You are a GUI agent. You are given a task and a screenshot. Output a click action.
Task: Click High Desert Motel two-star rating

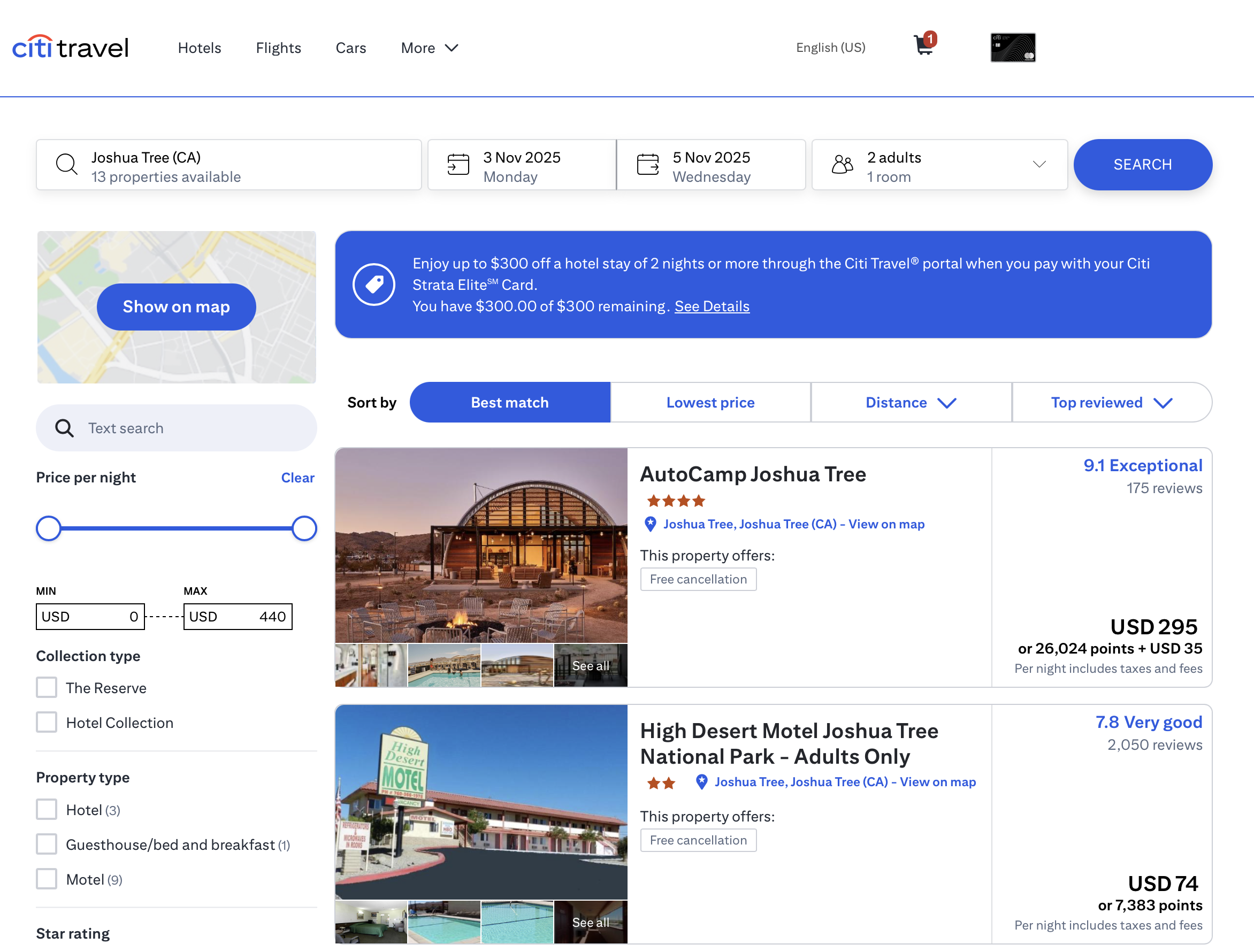pos(661,783)
